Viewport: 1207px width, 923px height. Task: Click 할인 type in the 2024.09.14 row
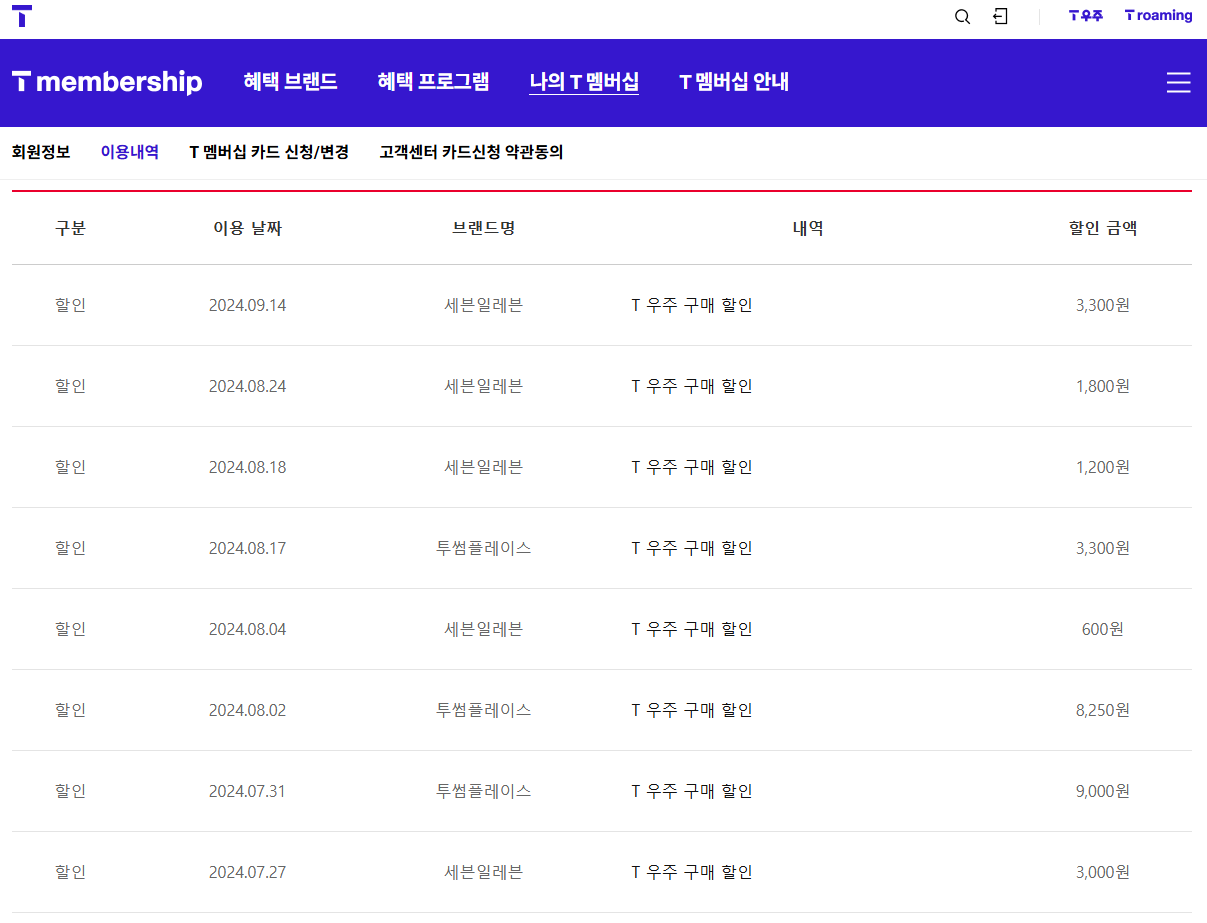click(70, 305)
